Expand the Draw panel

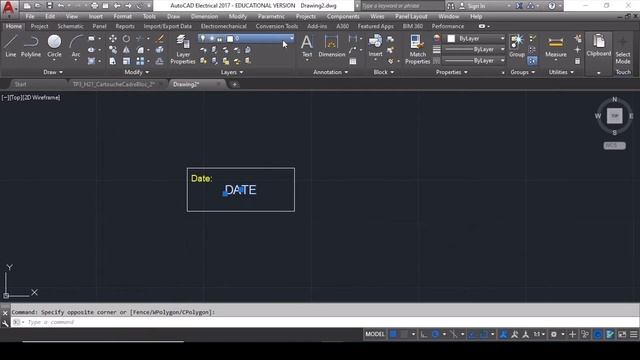pos(53,72)
